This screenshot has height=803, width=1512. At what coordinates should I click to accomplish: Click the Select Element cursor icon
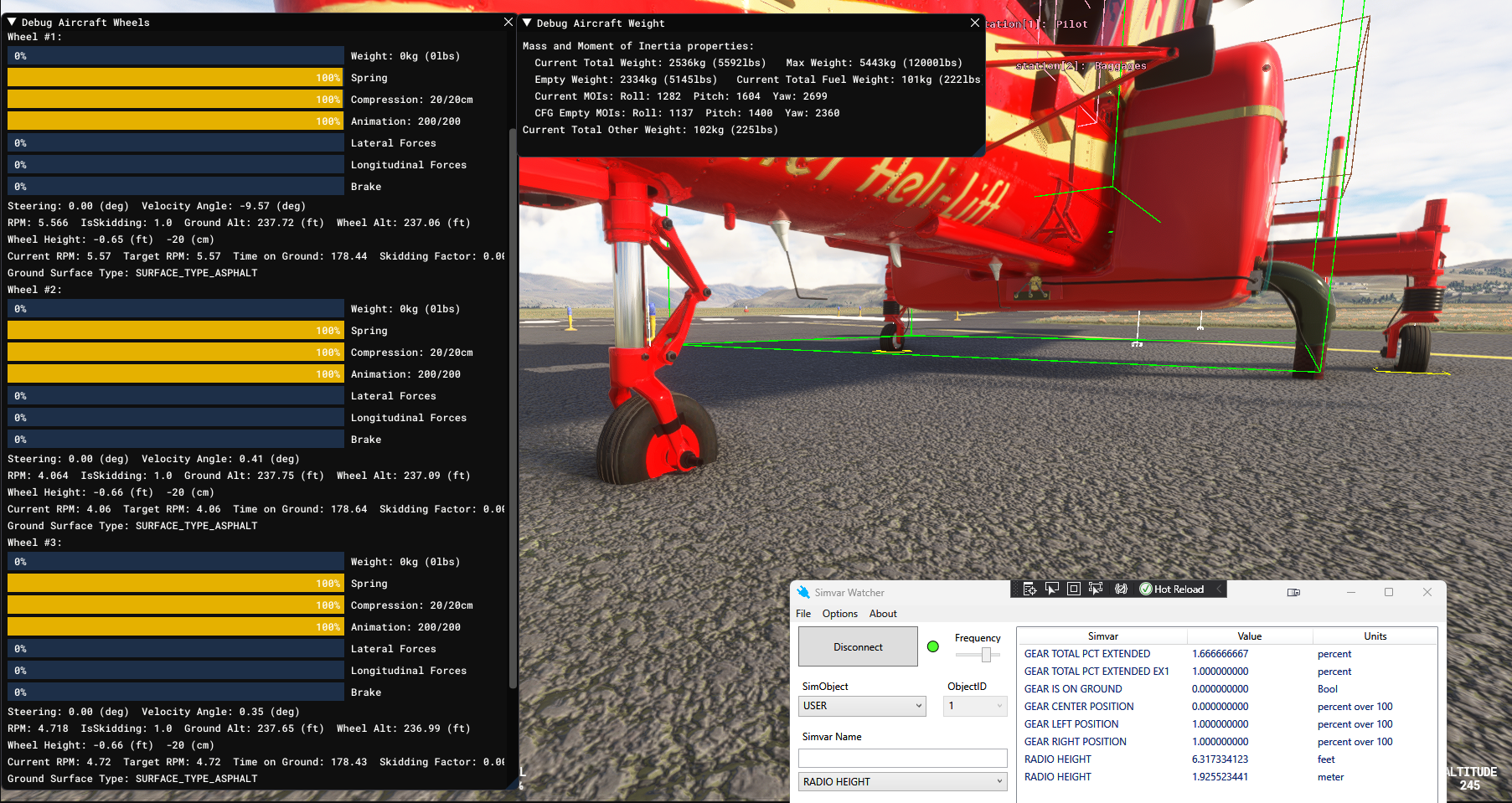(1052, 589)
